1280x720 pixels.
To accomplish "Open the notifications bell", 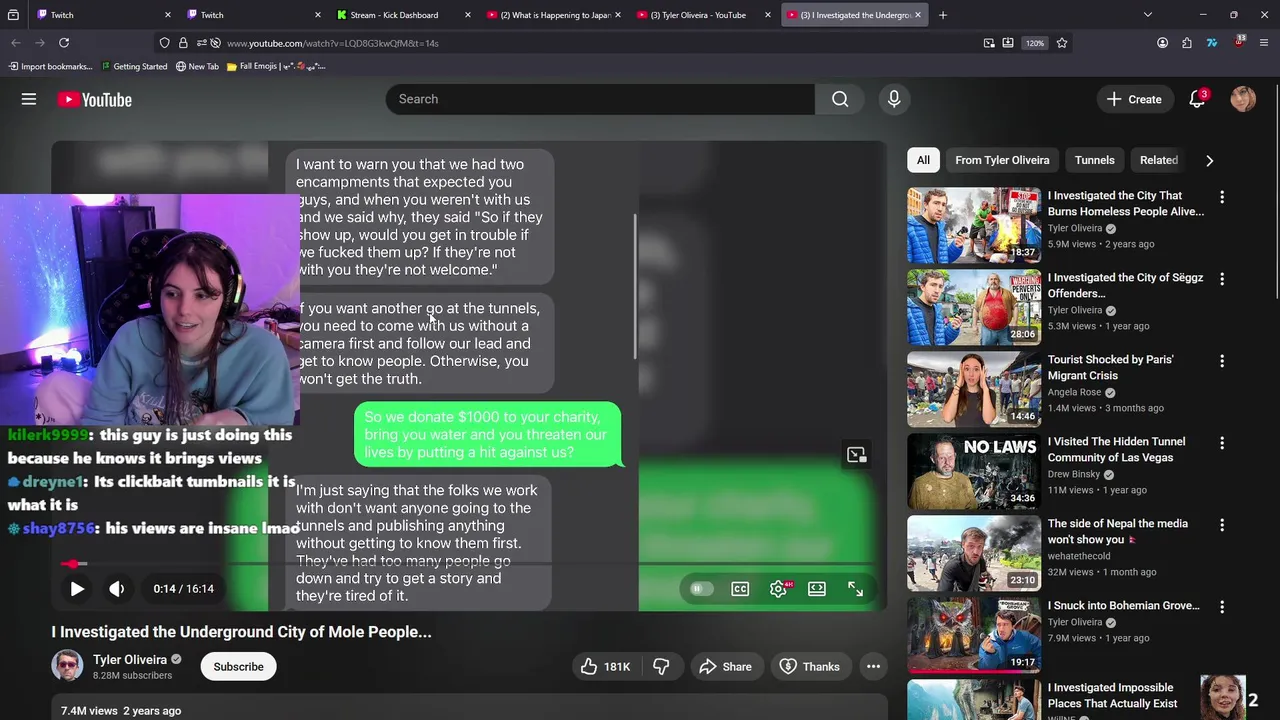I will click(1197, 99).
